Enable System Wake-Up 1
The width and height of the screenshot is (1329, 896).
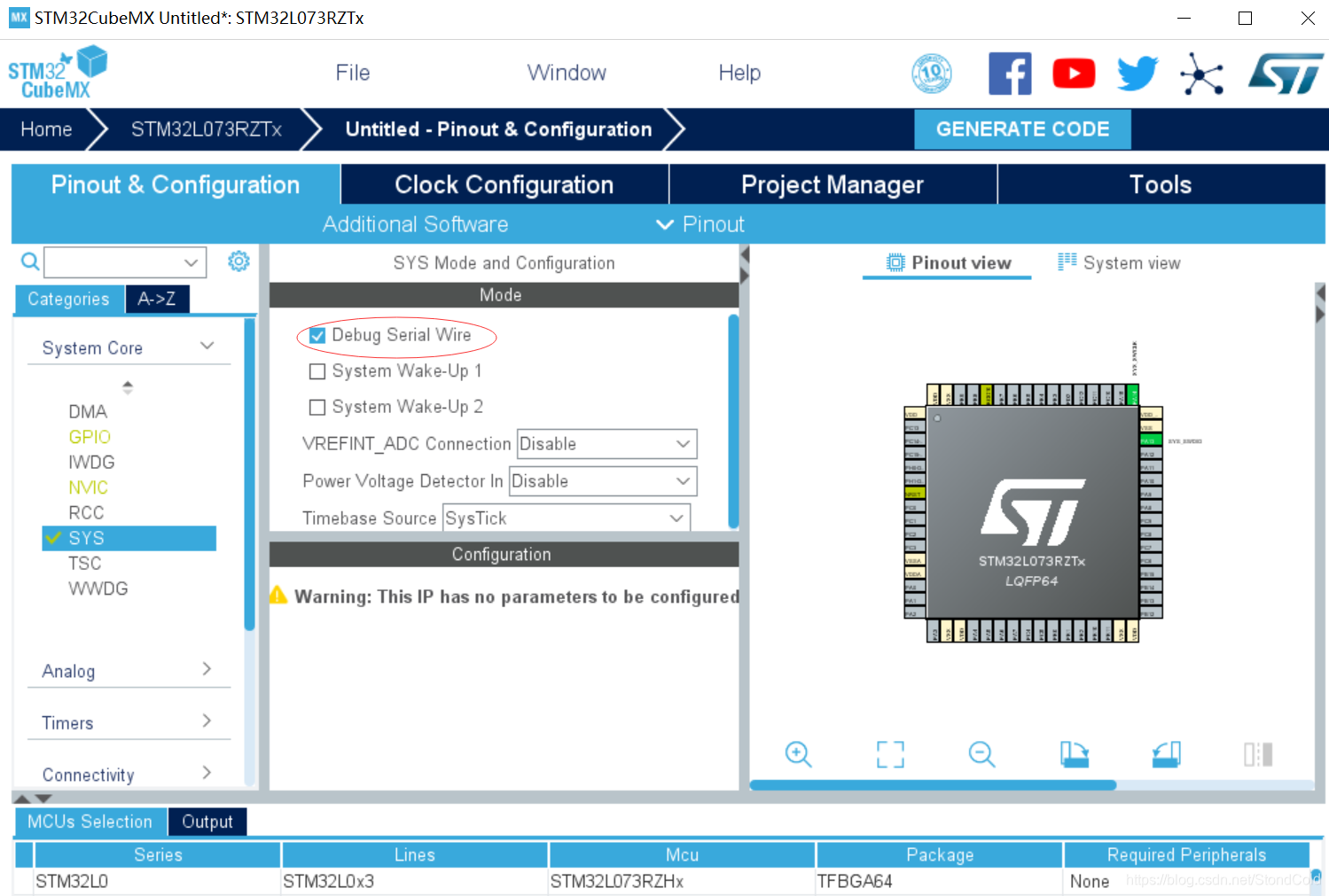[x=317, y=371]
